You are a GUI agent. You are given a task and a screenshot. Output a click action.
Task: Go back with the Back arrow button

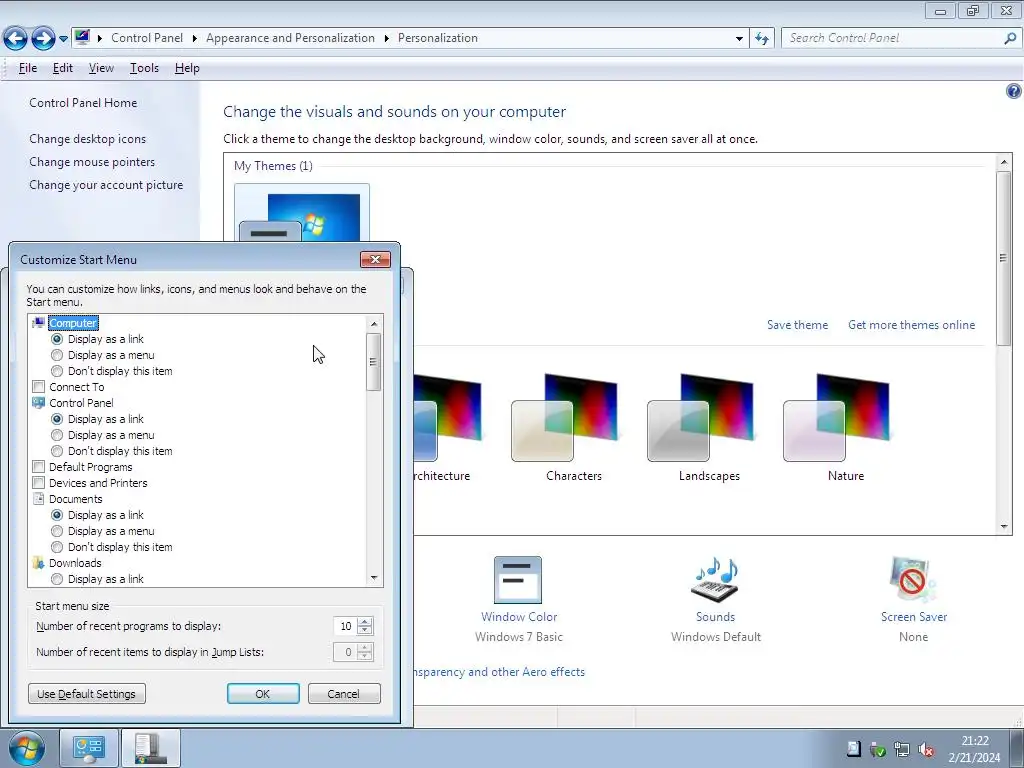[x=16, y=39]
